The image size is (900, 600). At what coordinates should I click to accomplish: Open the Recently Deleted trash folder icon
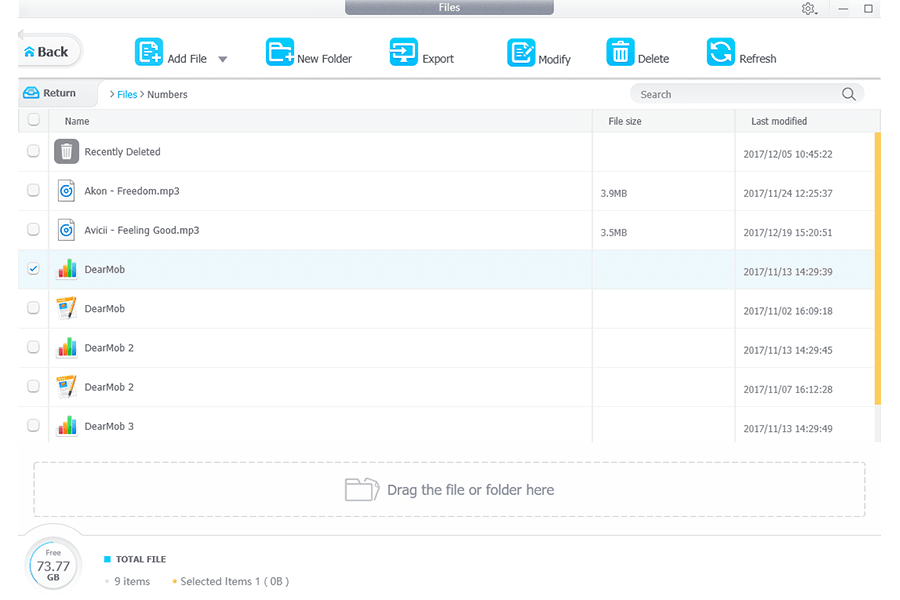[66, 152]
